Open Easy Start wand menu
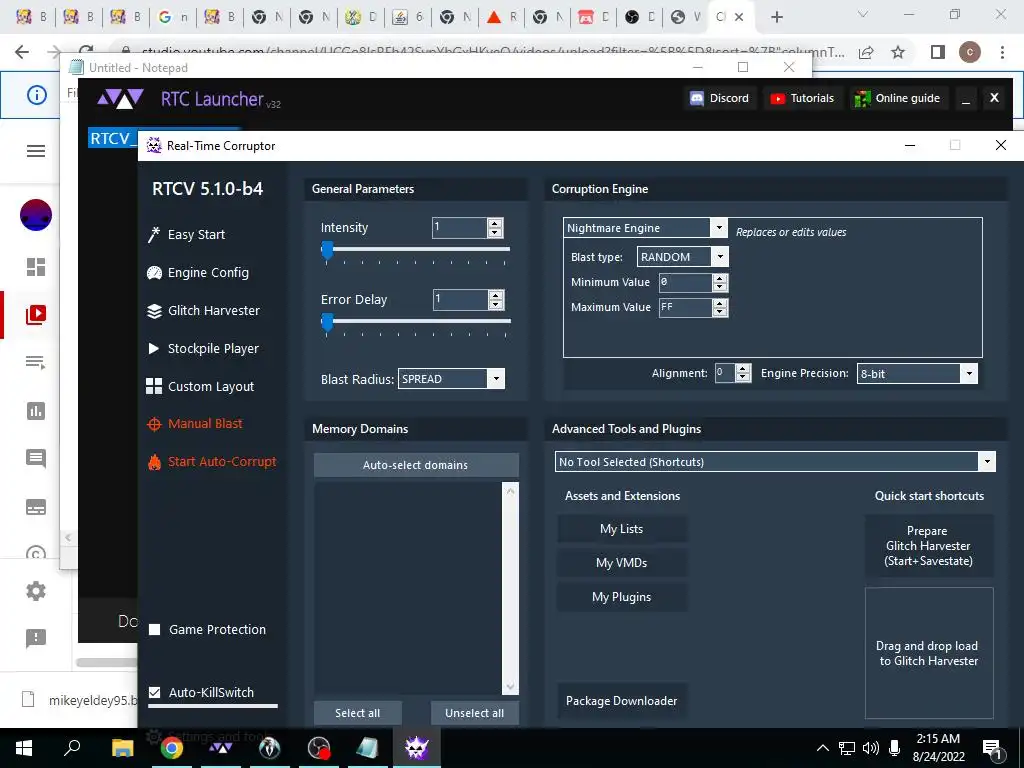Image resolution: width=1024 pixels, height=768 pixels. (x=186, y=234)
